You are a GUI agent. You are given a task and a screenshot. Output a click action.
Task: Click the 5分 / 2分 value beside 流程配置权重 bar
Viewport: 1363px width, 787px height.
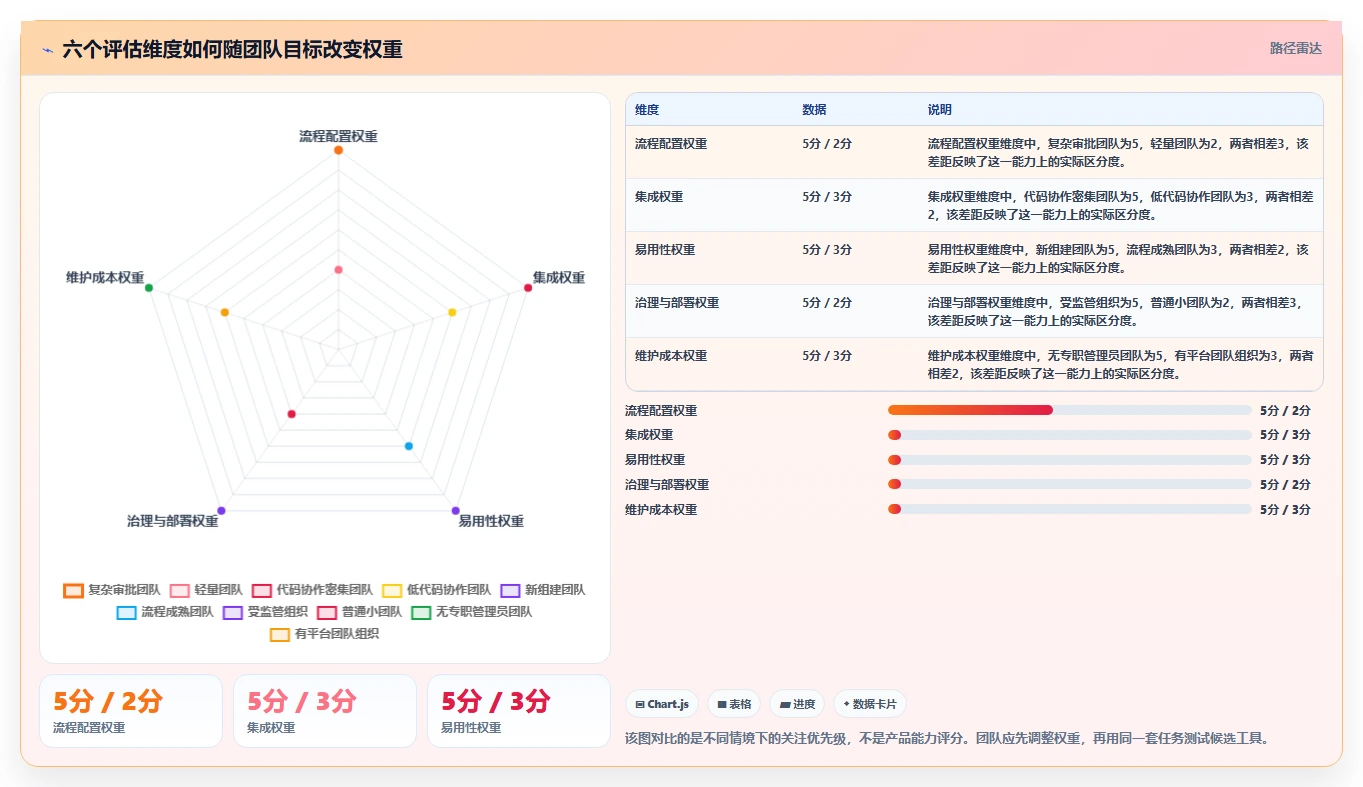tap(1285, 410)
